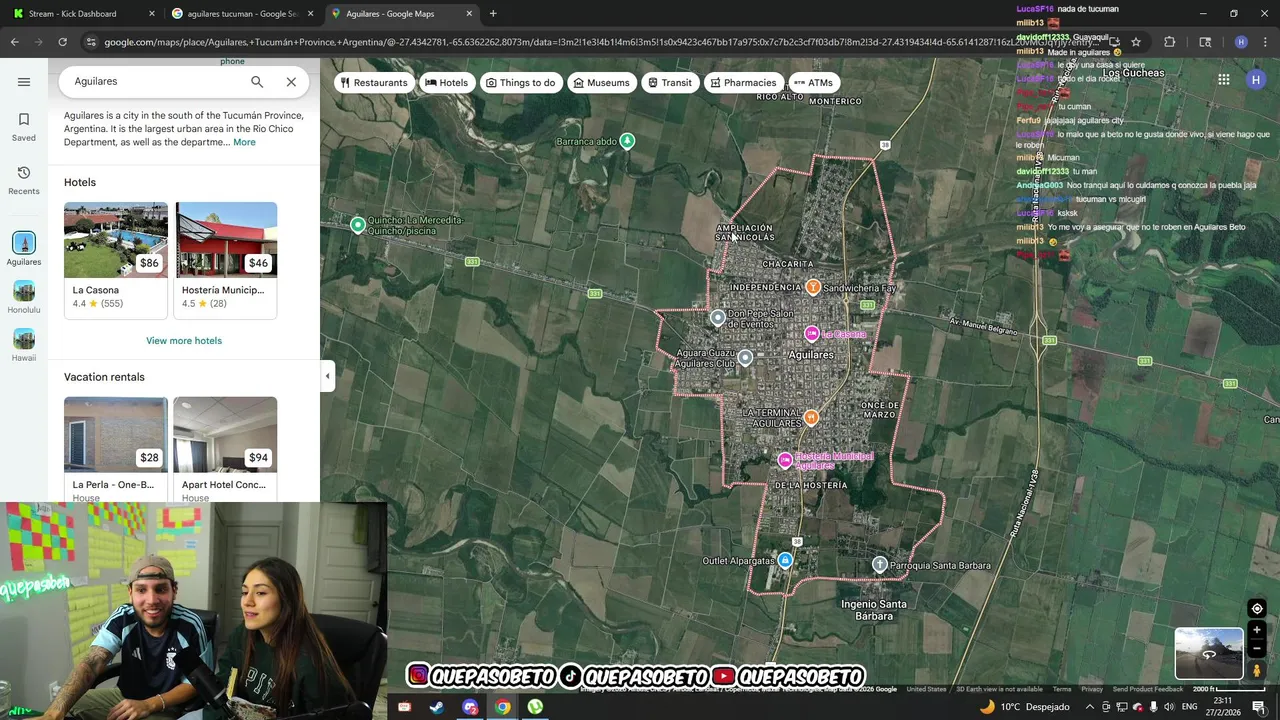Open Steam from the taskbar

pos(437,707)
